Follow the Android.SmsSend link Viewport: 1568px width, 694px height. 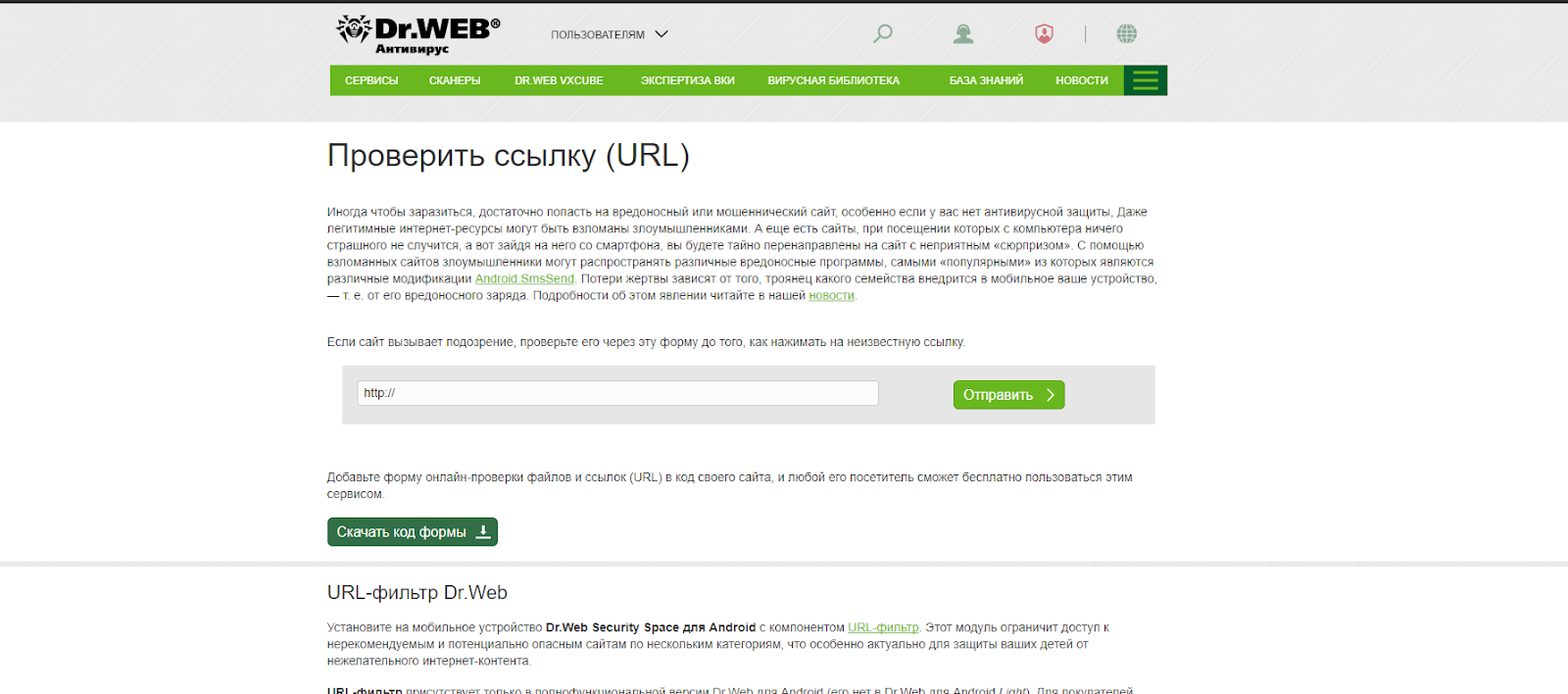point(524,279)
